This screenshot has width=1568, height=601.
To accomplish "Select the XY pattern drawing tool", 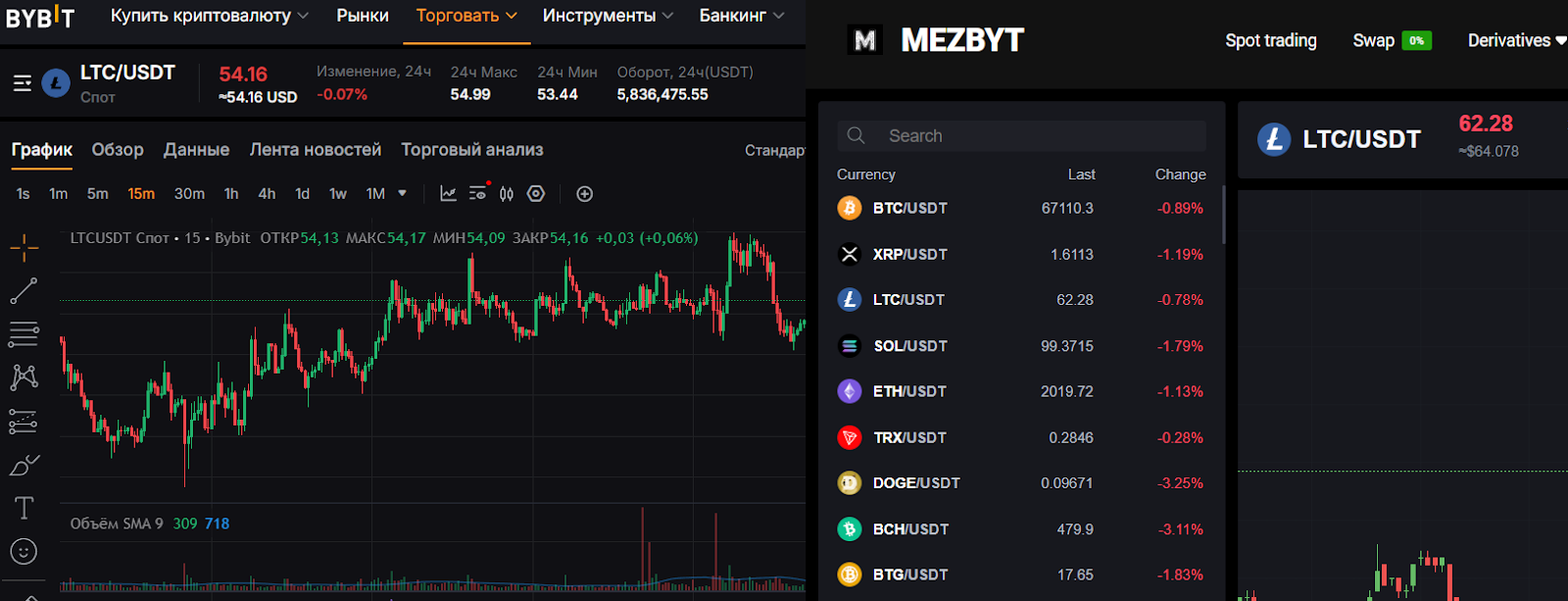I will pyautogui.click(x=24, y=377).
